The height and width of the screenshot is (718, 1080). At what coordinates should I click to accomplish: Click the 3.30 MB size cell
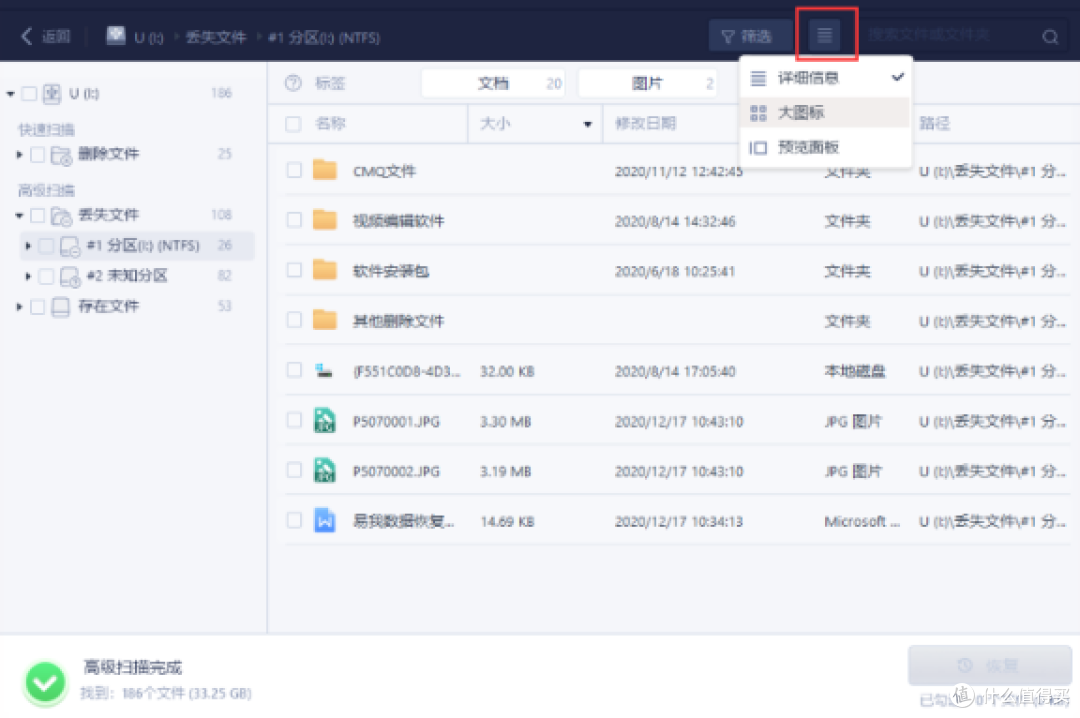pyautogui.click(x=506, y=421)
